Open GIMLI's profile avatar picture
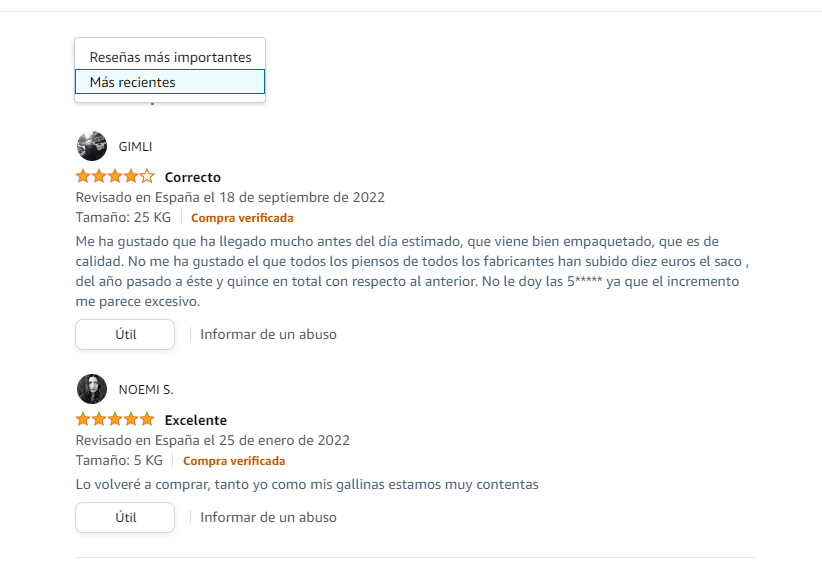 [92, 146]
